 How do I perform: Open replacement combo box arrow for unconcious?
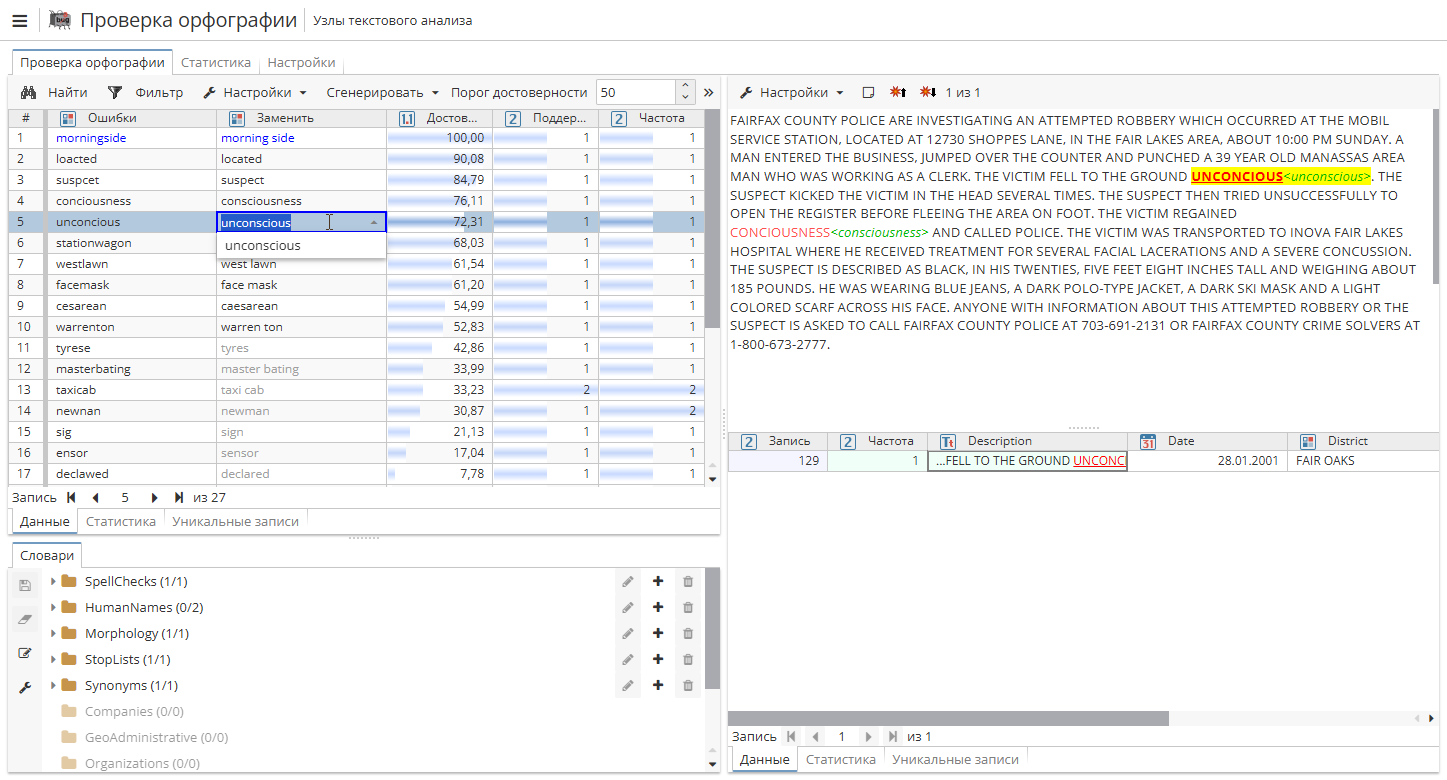click(x=375, y=222)
